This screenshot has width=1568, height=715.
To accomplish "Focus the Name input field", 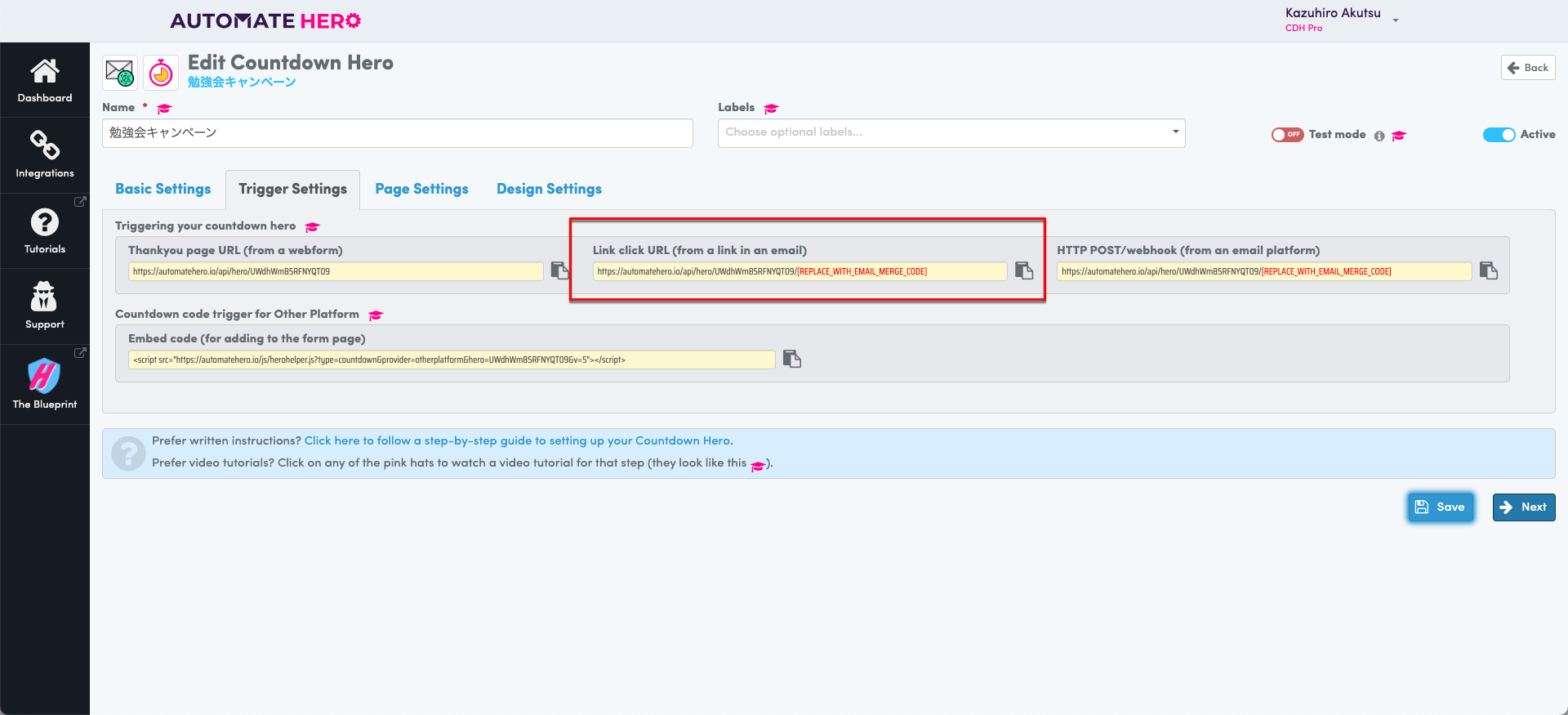I will point(398,133).
